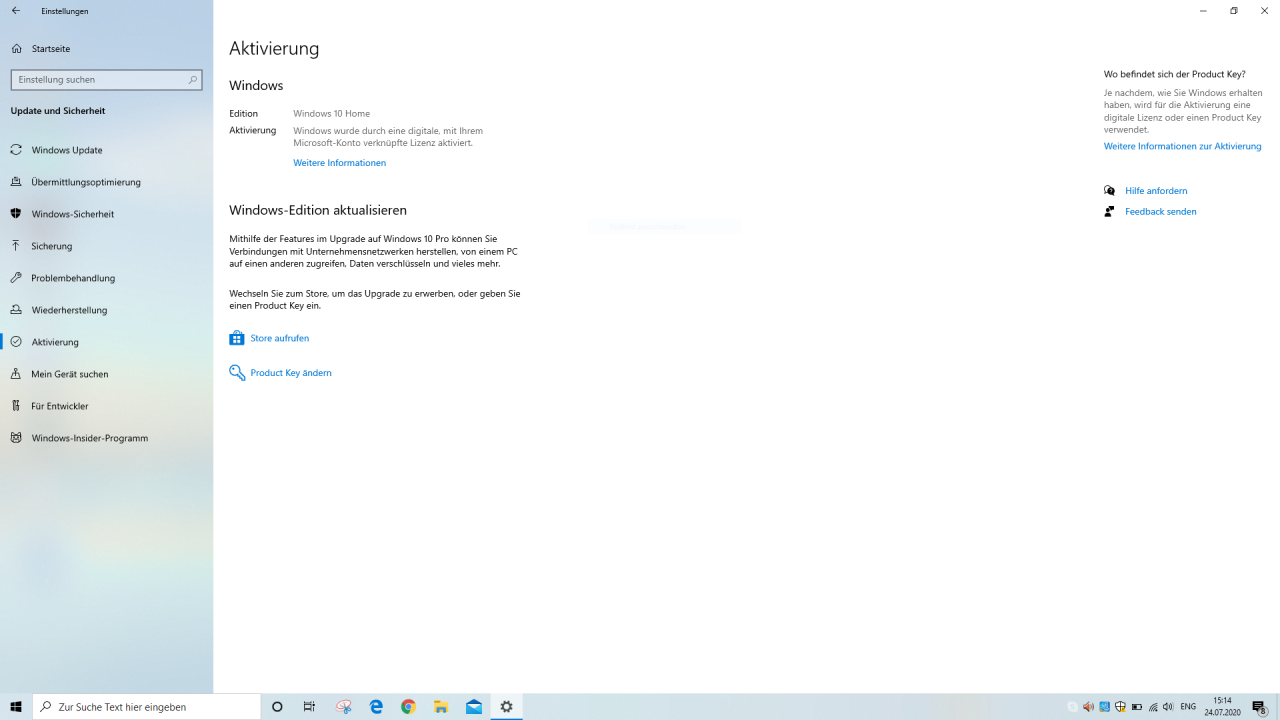The width and height of the screenshot is (1280, 720).
Task: Go back with the Einstellungen back arrow
Action: [16, 11]
